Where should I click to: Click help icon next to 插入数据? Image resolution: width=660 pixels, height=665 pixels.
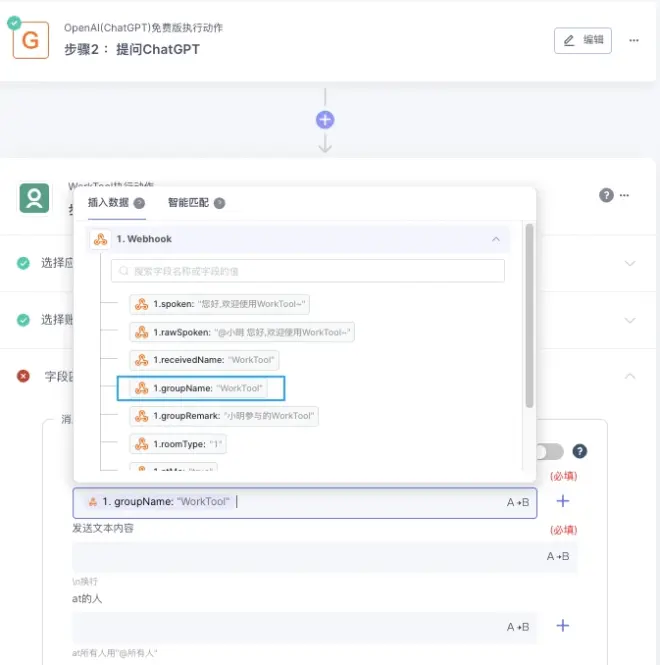pyautogui.click(x=139, y=203)
